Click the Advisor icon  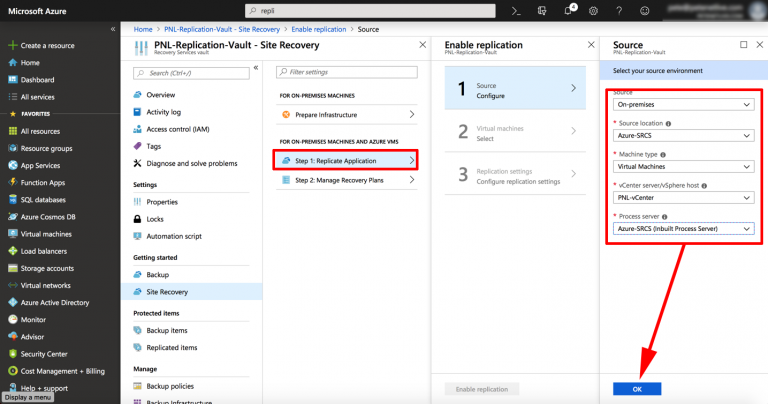pyautogui.click(x=13, y=337)
